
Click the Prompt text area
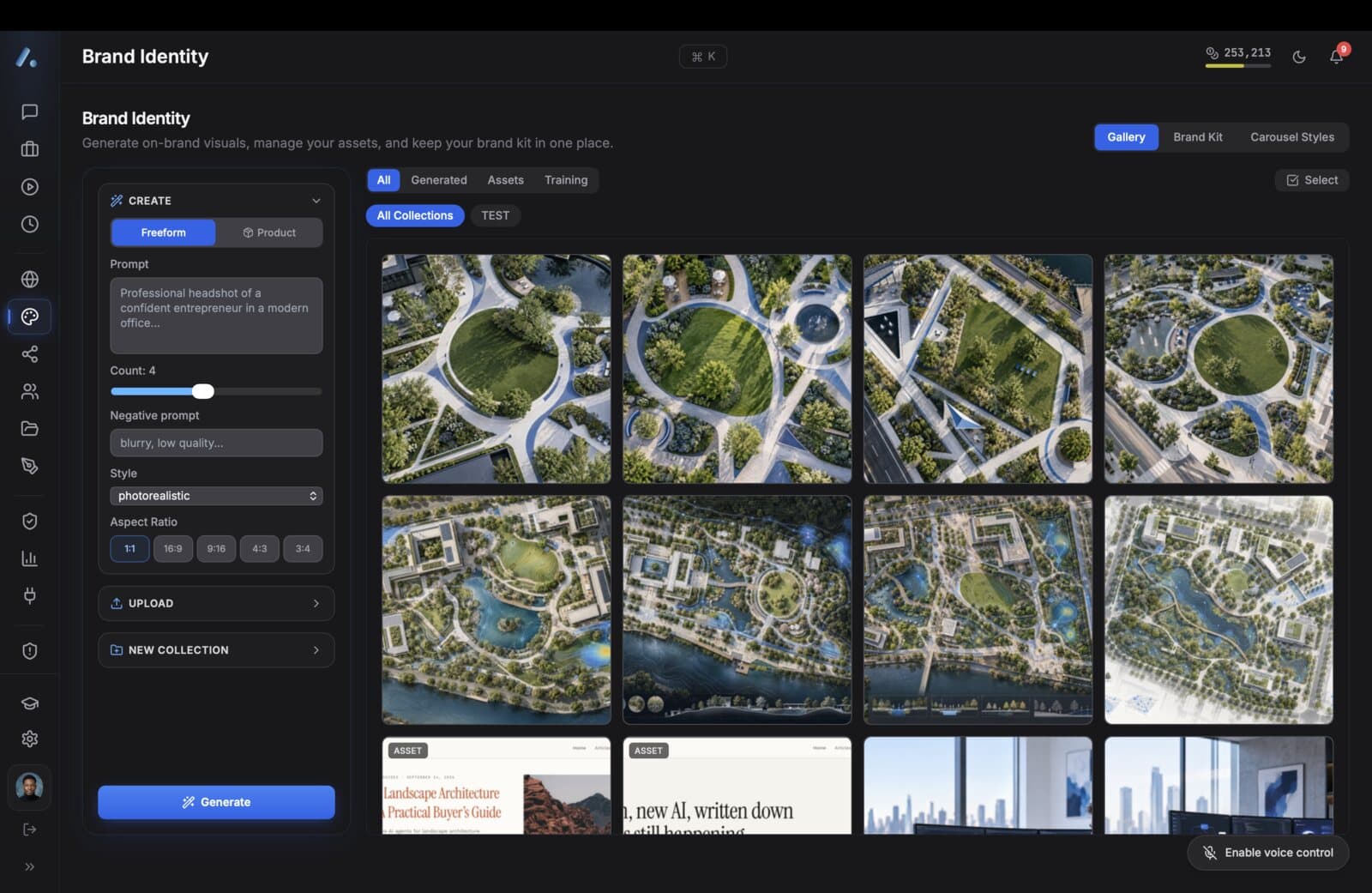pos(216,315)
